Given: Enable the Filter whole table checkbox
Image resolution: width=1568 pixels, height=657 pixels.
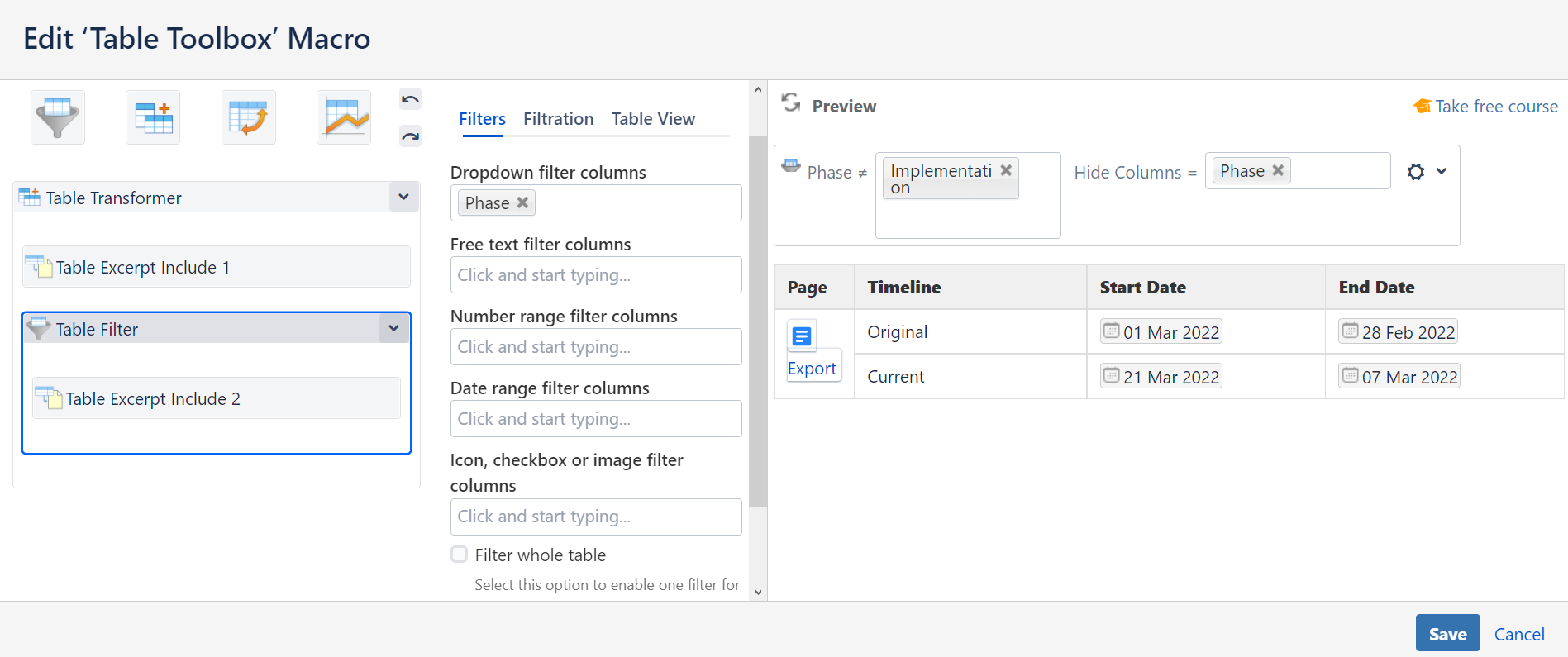Looking at the screenshot, I should tap(460, 555).
